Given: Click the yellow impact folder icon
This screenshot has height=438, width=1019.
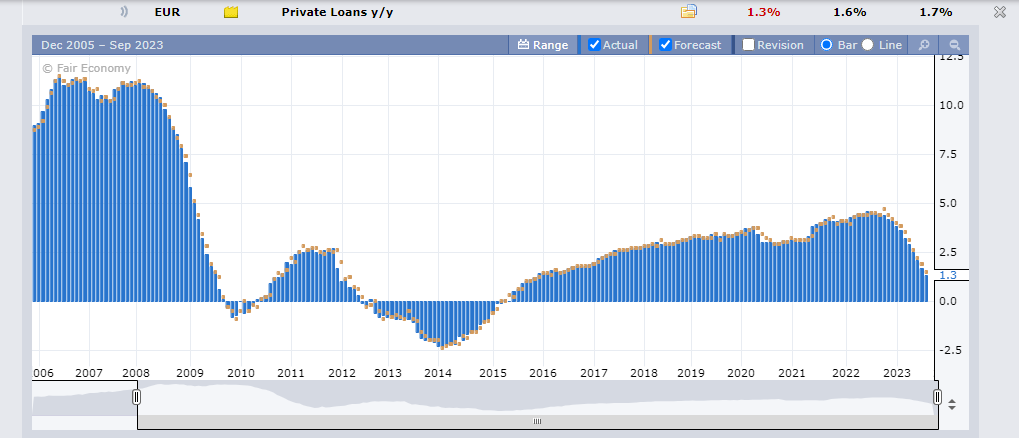Looking at the screenshot, I should point(231,12).
